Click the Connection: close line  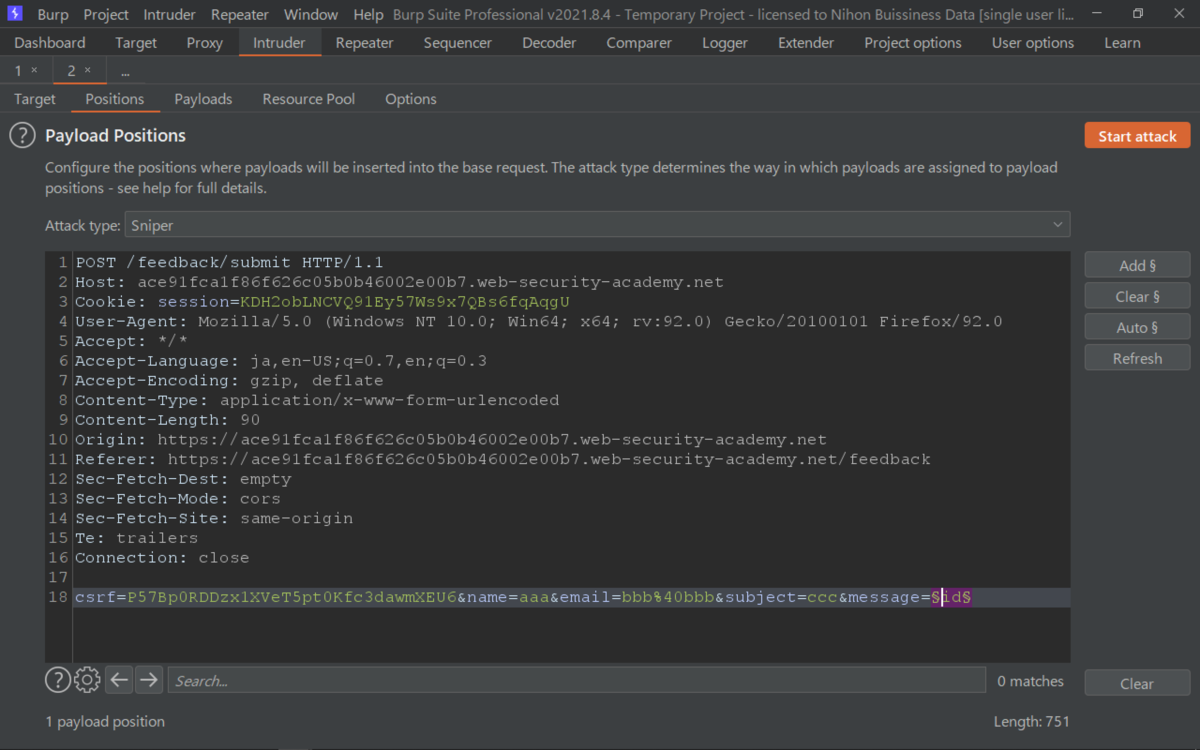click(162, 558)
